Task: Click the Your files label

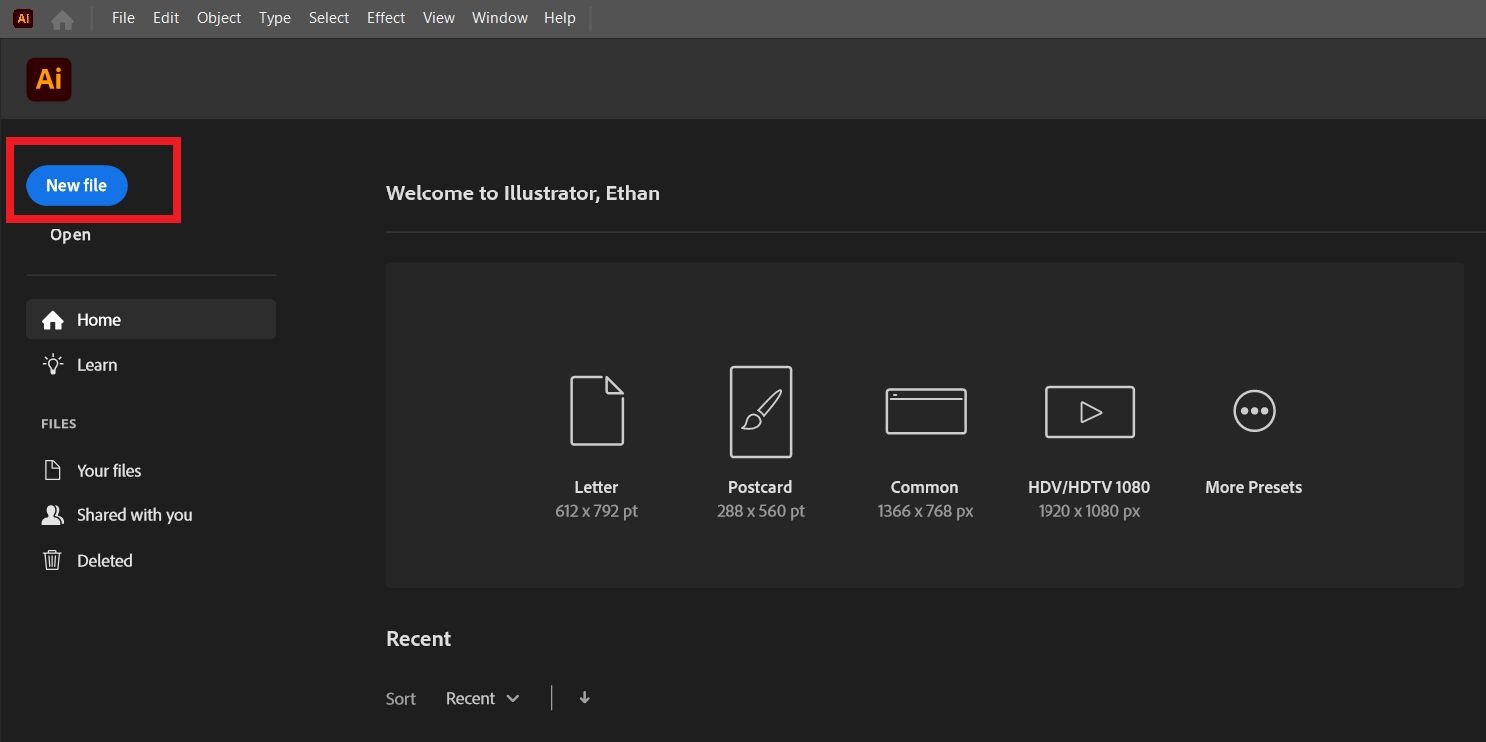Action: [x=109, y=471]
